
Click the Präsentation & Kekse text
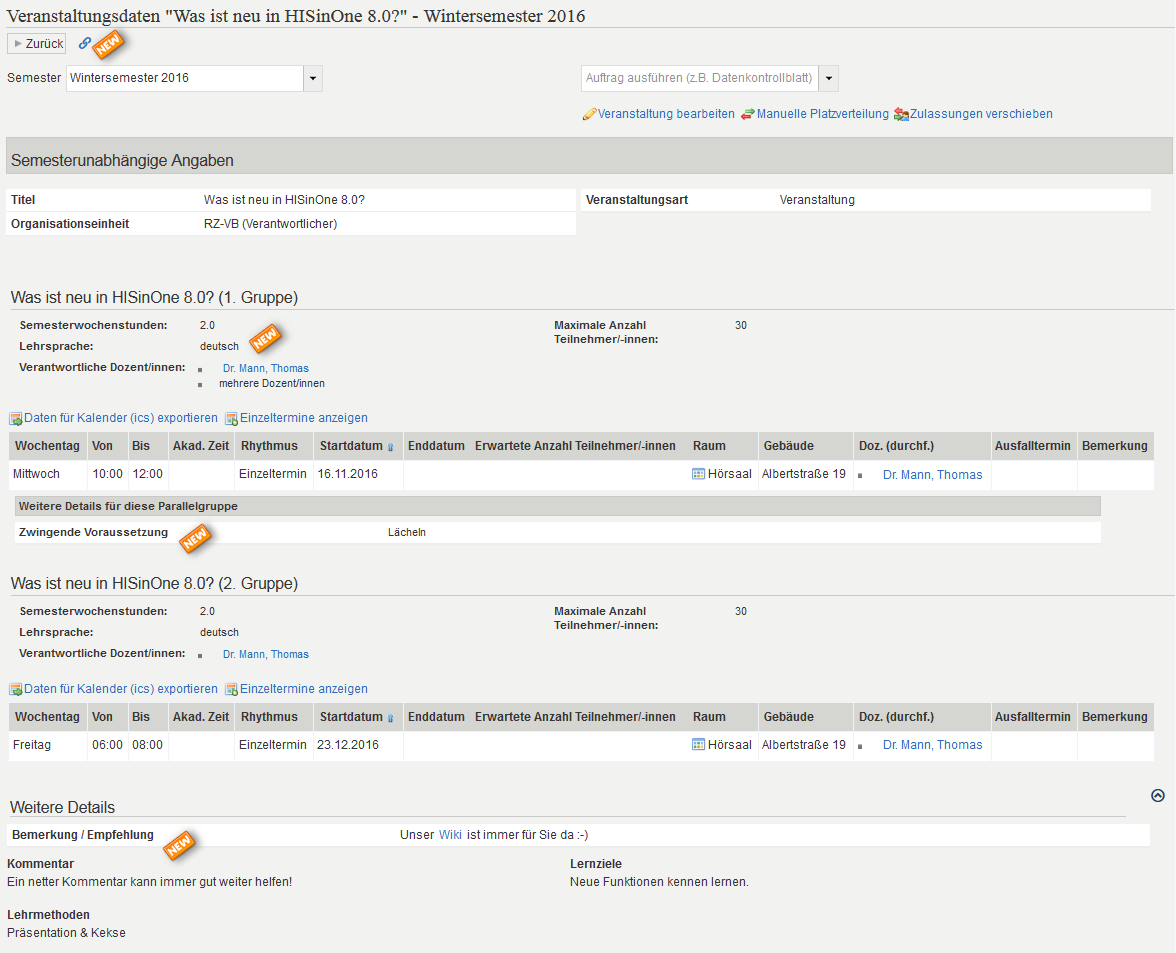coord(66,933)
